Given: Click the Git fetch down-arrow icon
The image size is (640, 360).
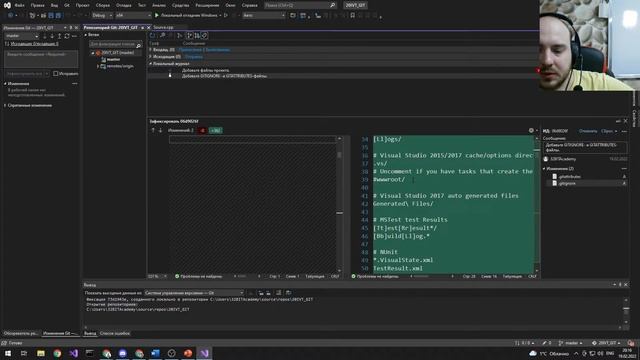Looking at the screenshot, I should tap(44, 36).
